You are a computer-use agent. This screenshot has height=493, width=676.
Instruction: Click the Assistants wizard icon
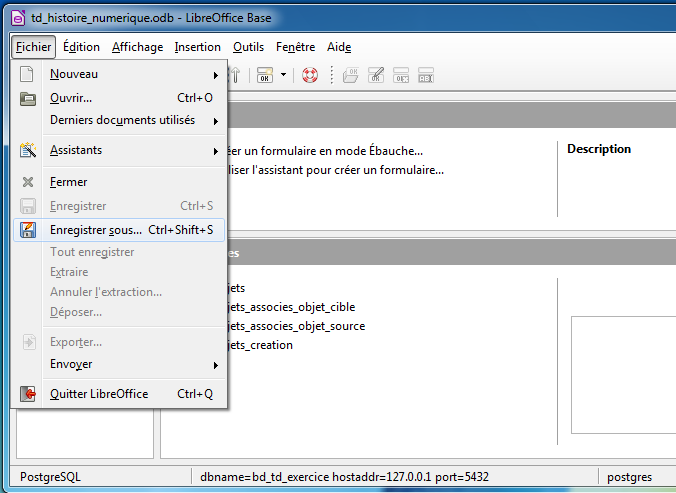click(x=28, y=150)
